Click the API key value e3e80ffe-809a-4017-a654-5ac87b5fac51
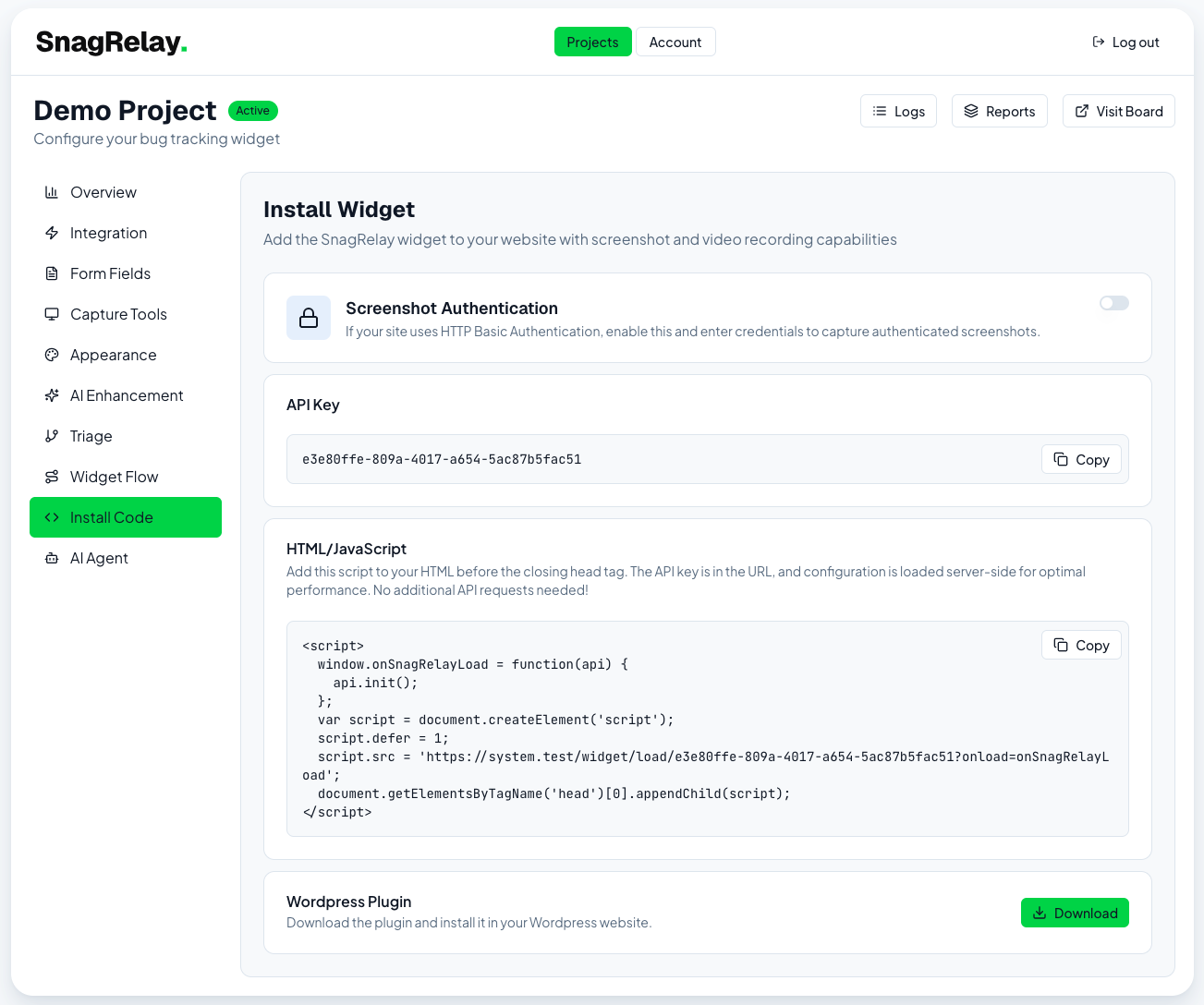This screenshot has width=1204, height=1005. [x=442, y=459]
